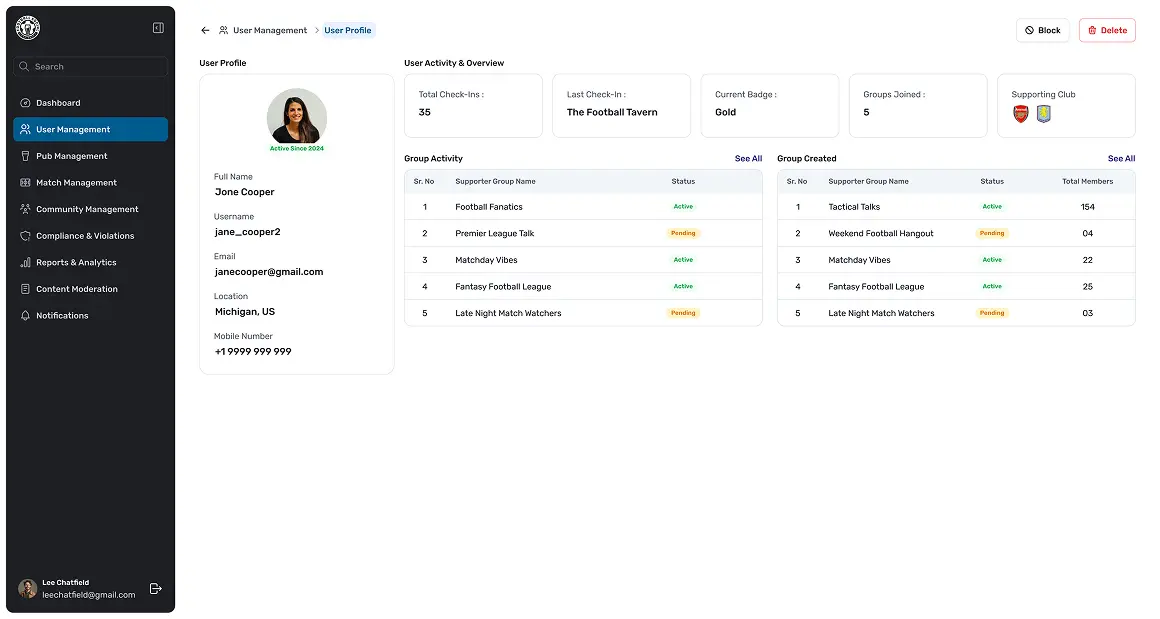The image size is (1160, 619).
Task: See all Group Created entries
Action: [1121, 159]
